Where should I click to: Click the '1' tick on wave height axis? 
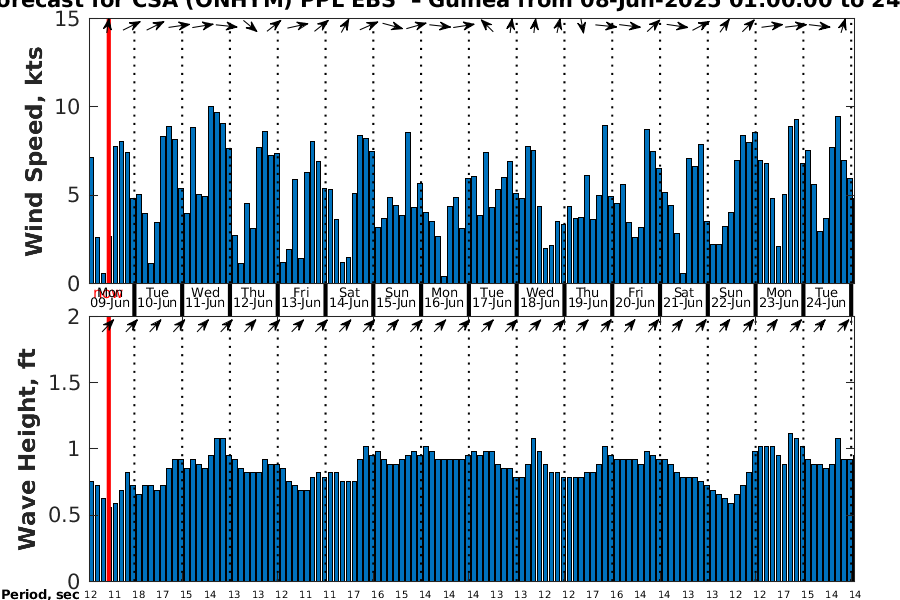[x=73, y=449]
